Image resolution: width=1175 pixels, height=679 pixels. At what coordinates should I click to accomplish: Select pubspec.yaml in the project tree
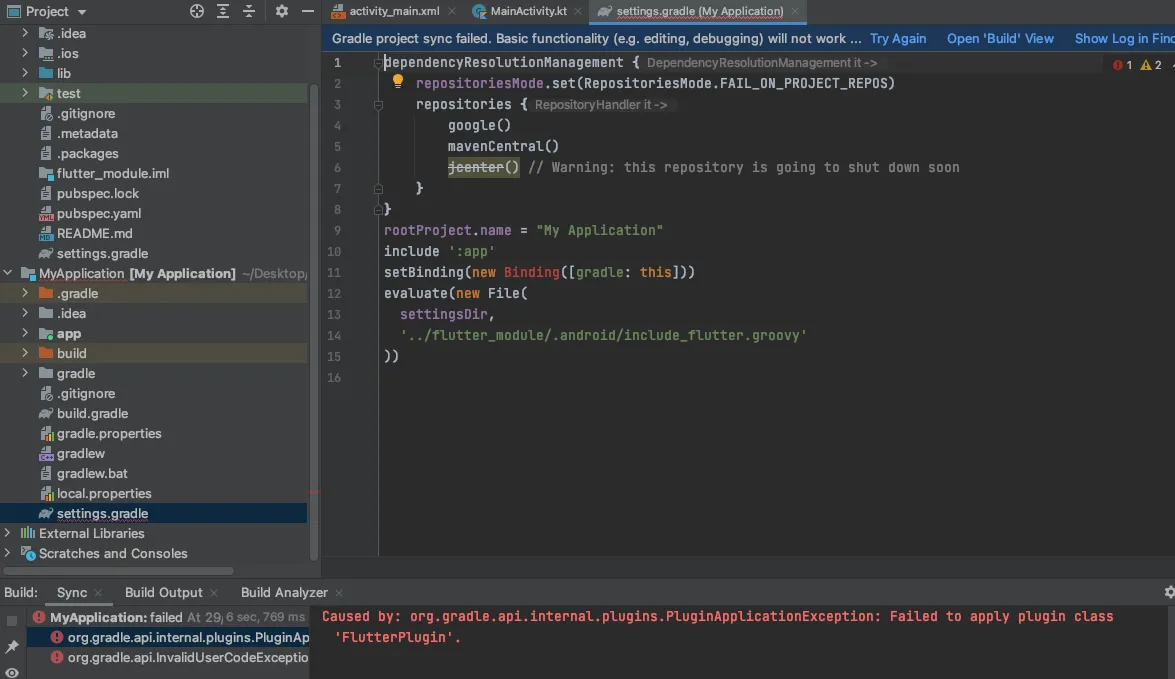[x=98, y=213]
